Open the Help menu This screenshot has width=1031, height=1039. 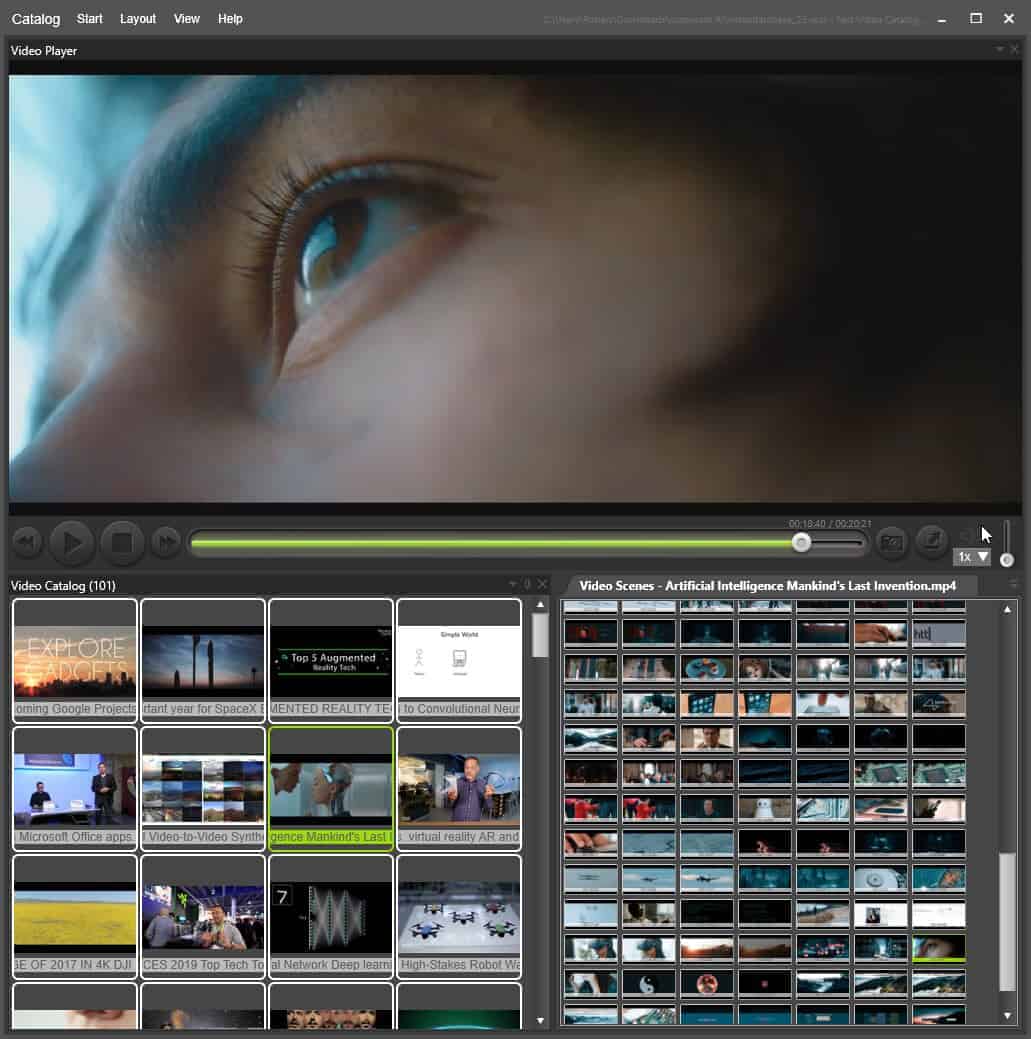(x=230, y=19)
